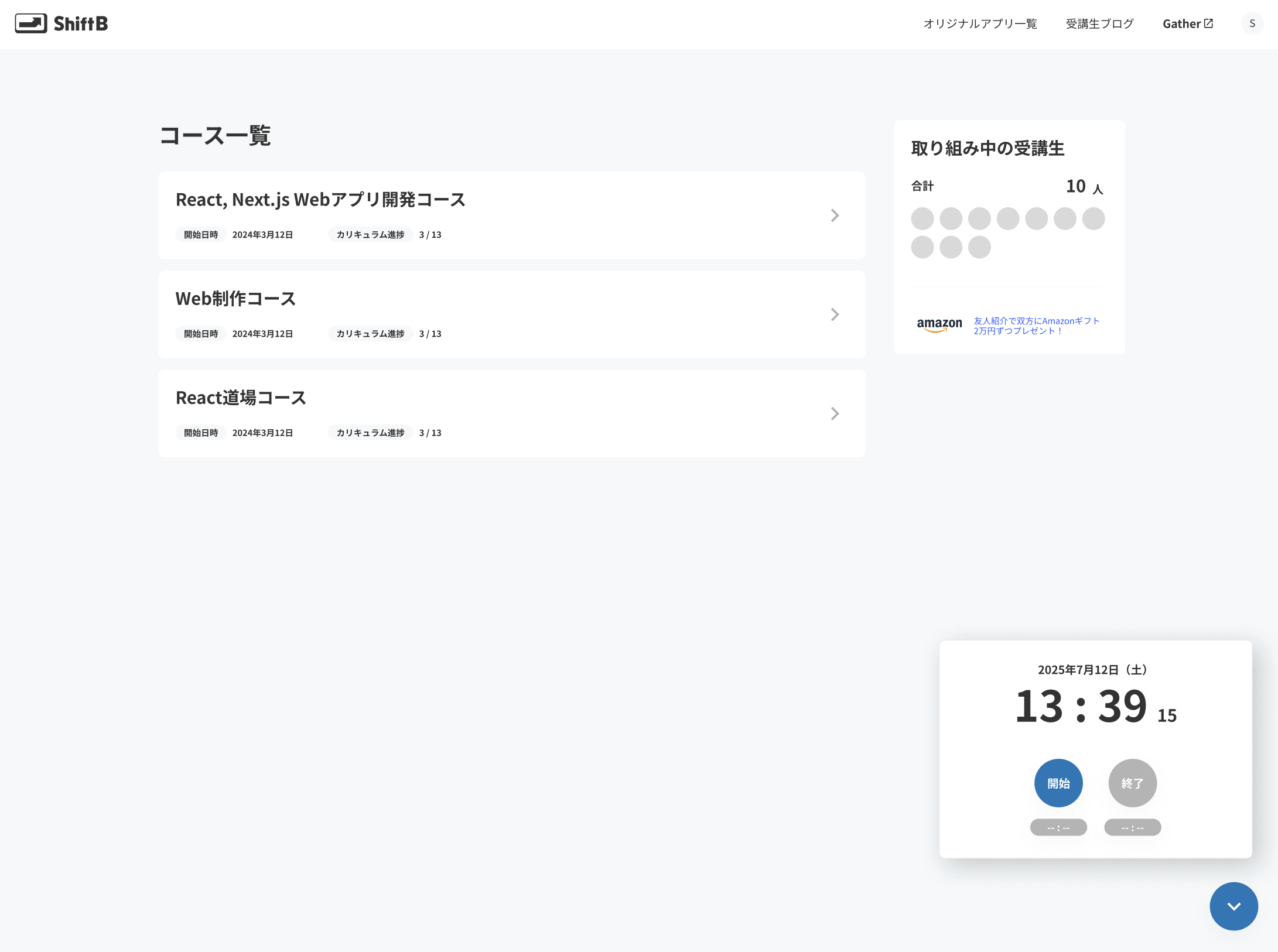Expand the React, Next.js Webアプリ開発コース card chevron
Viewport: 1278px width, 952px height.
click(835, 215)
